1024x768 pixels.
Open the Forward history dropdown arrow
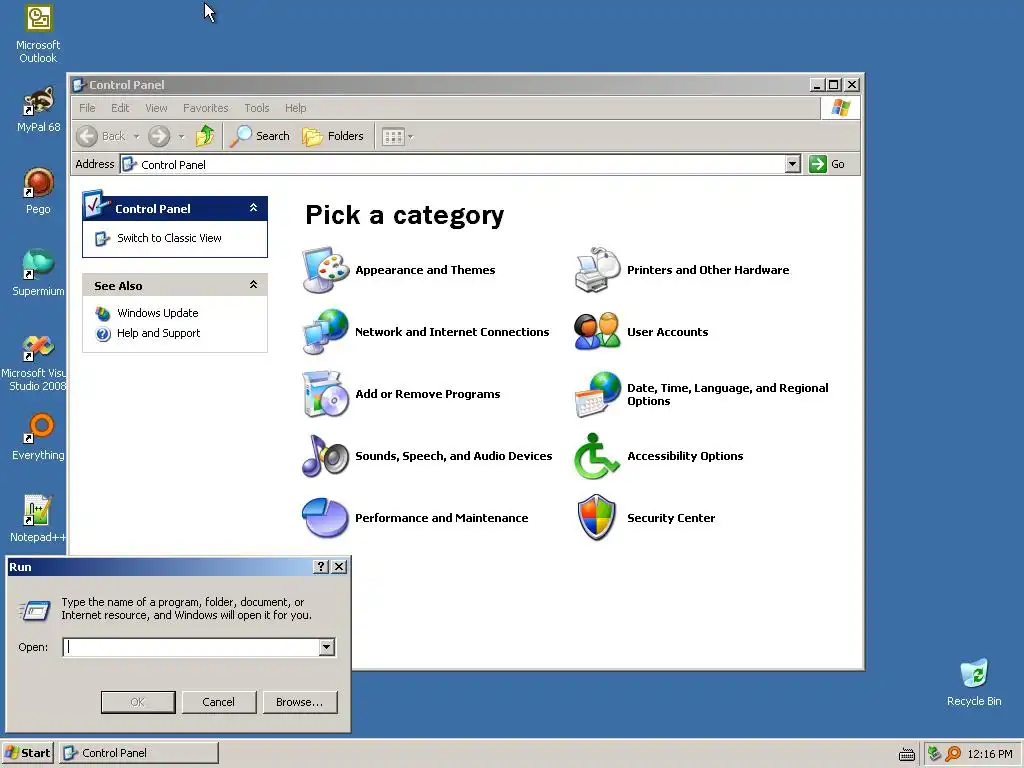click(182, 136)
